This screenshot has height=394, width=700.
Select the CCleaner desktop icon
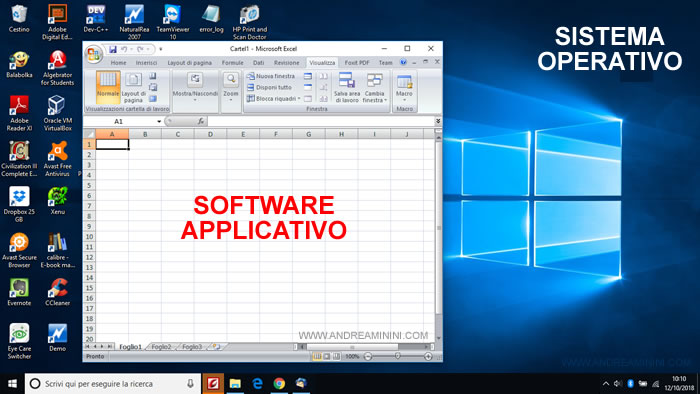click(x=58, y=292)
